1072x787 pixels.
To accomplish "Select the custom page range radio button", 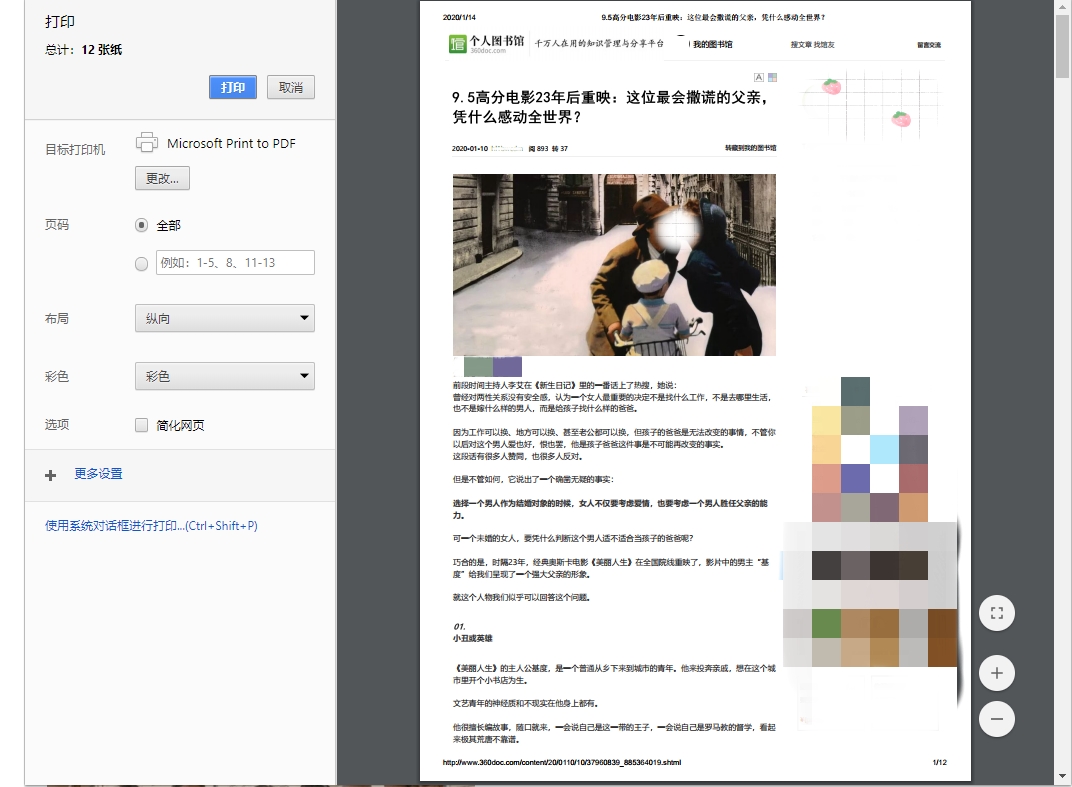I will (x=141, y=263).
